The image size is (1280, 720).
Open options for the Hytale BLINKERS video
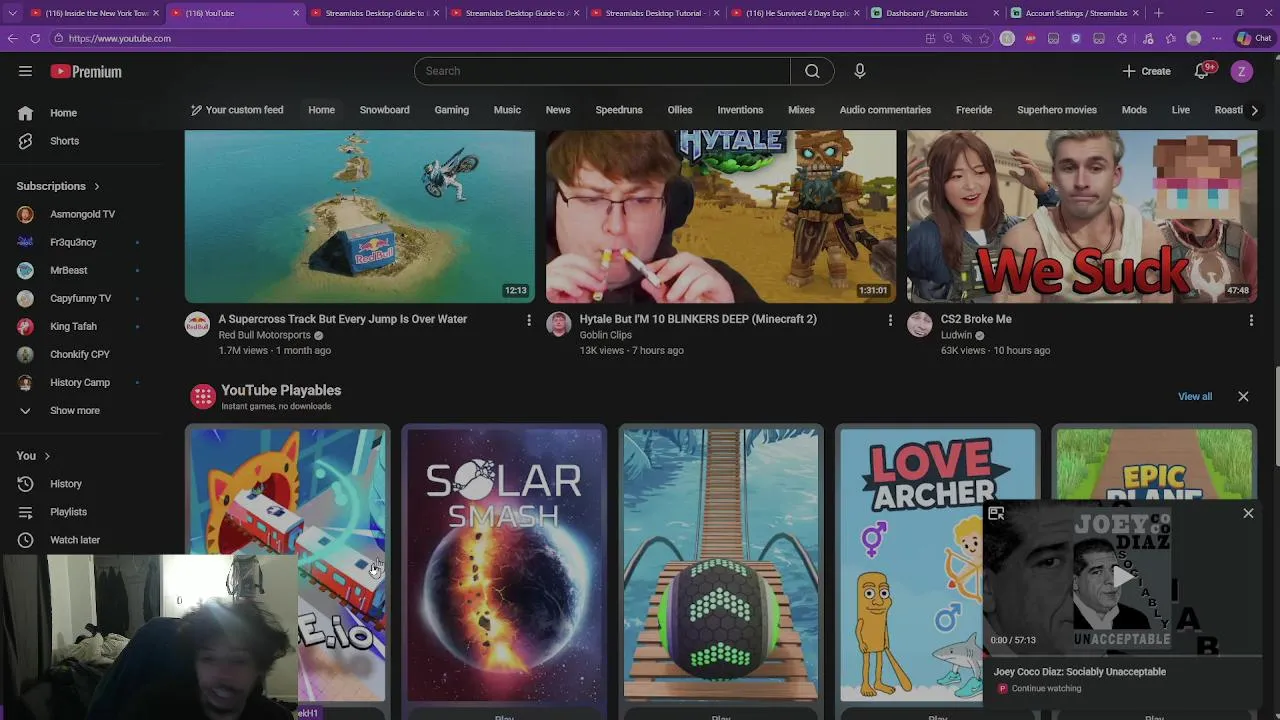pos(890,320)
